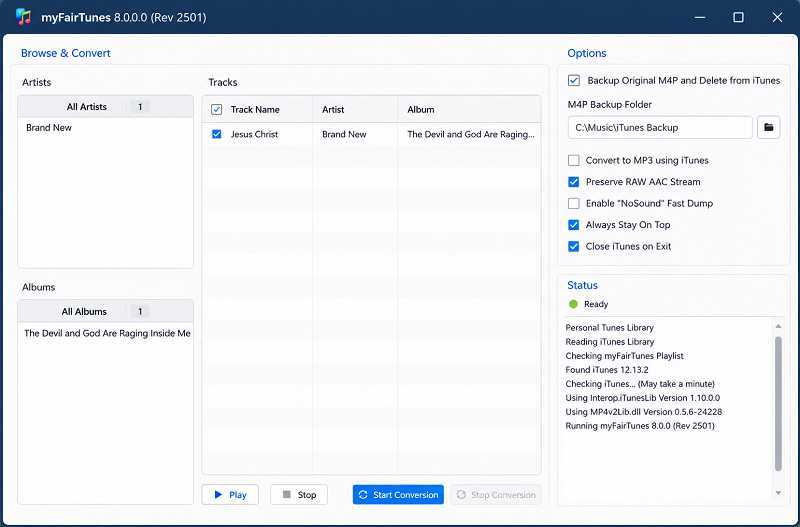Click the Brand New artist cell in Tracks table
Image resolution: width=800 pixels, height=527 pixels.
(x=344, y=134)
